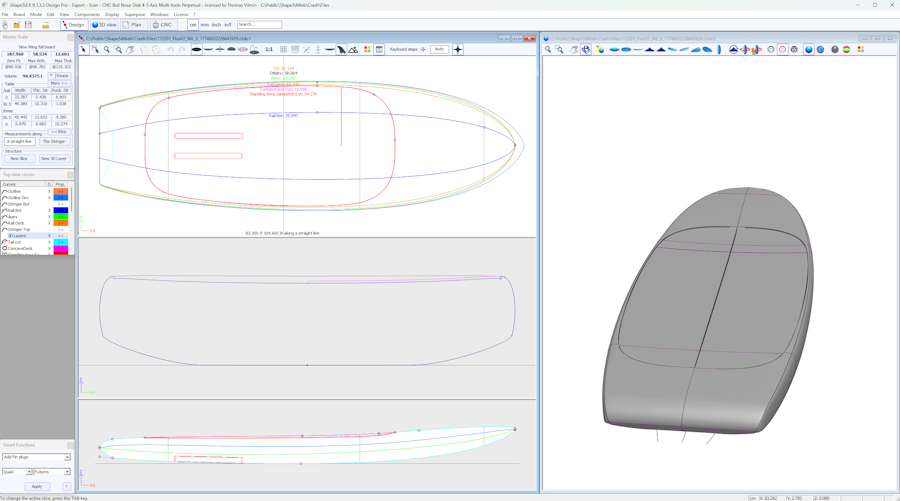This screenshot has width=900, height=501.
Task: Open the Add Fin plugs dropdown
Action: point(36,457)
